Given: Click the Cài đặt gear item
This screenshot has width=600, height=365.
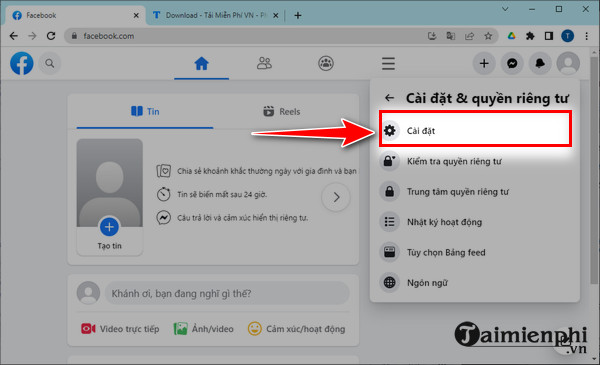Looking at the screenshot, I should [x=476, y=129].
